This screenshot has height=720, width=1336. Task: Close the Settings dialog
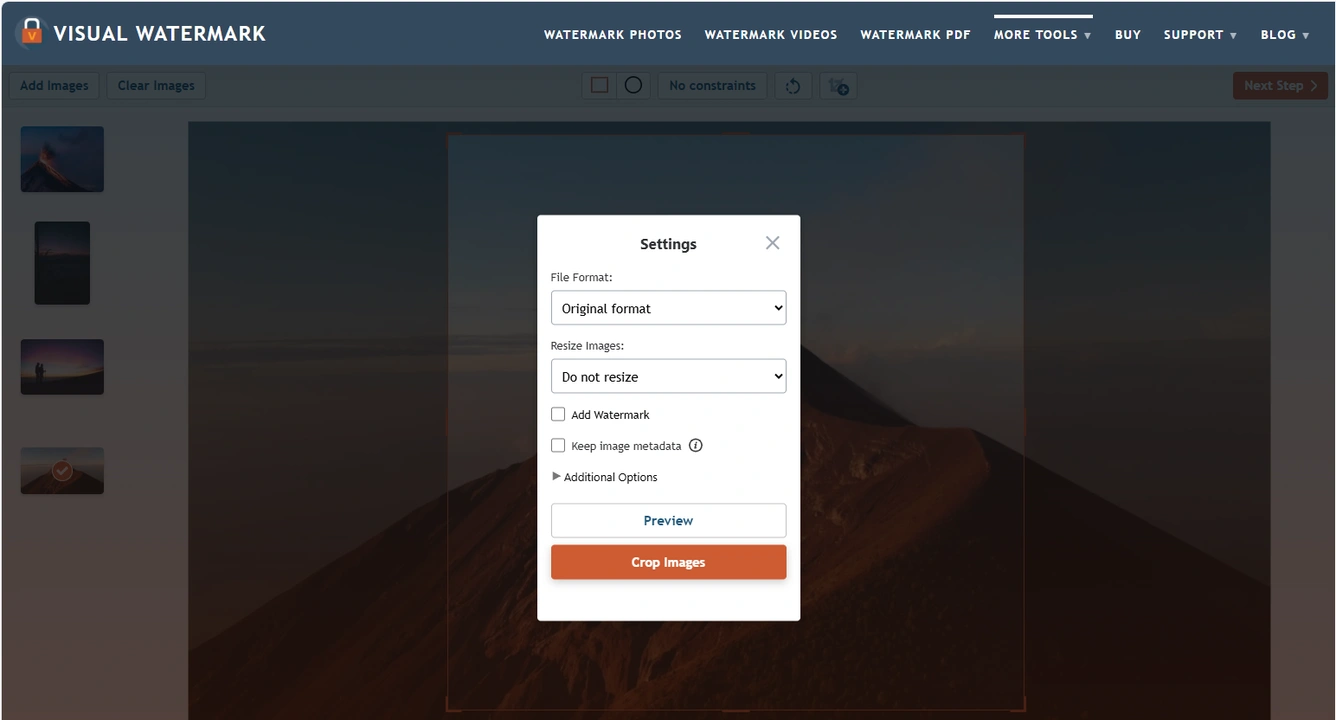click(772, 243)
